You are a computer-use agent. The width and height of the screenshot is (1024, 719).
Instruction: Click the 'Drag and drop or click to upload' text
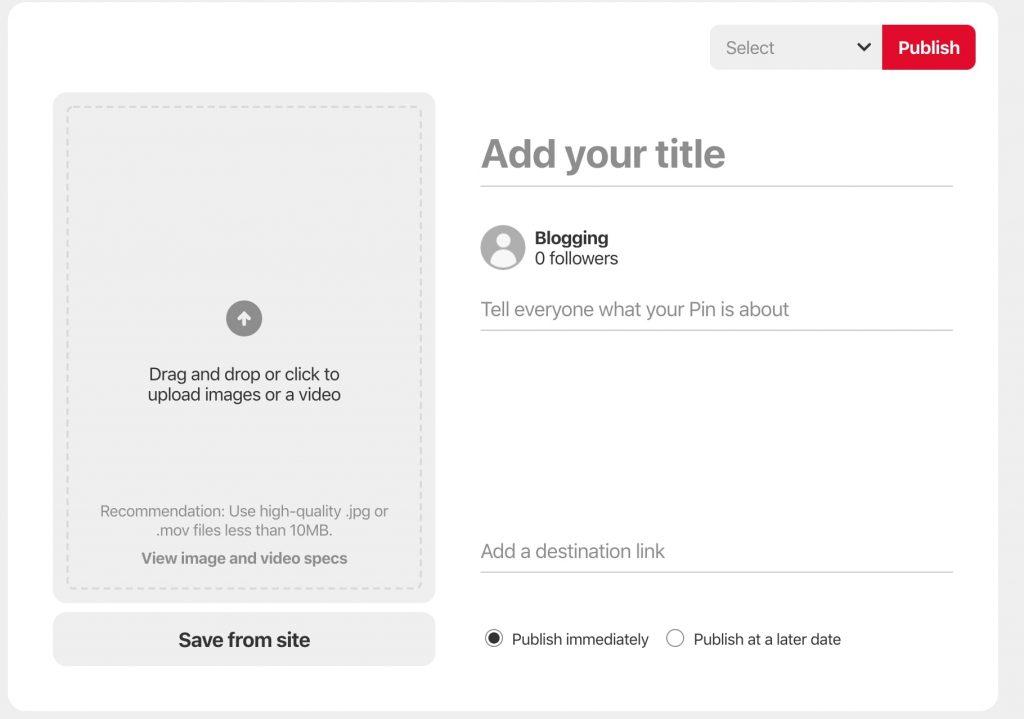244,384
